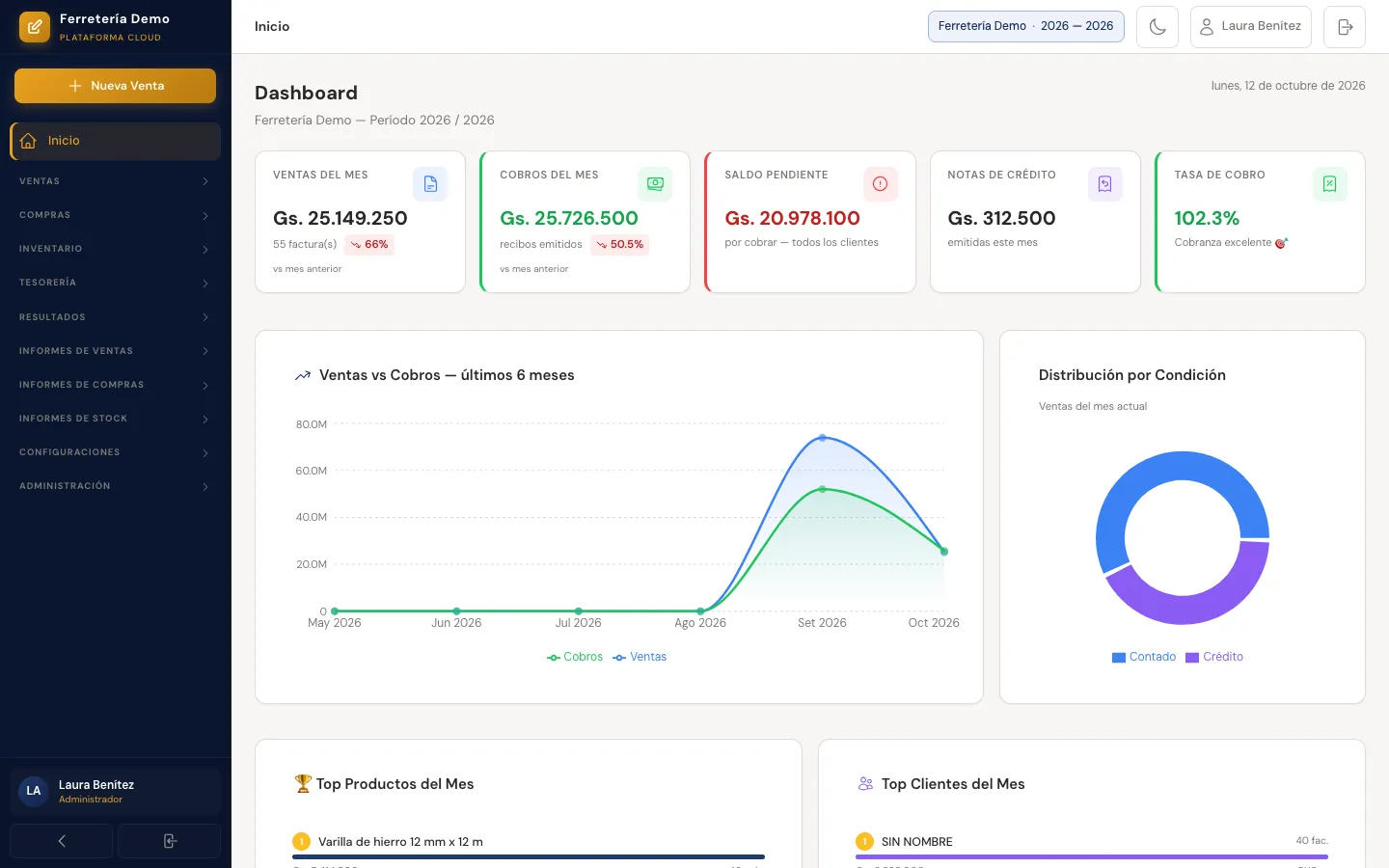
Task: Click the 66% trend badge
Action: (369, 245)
